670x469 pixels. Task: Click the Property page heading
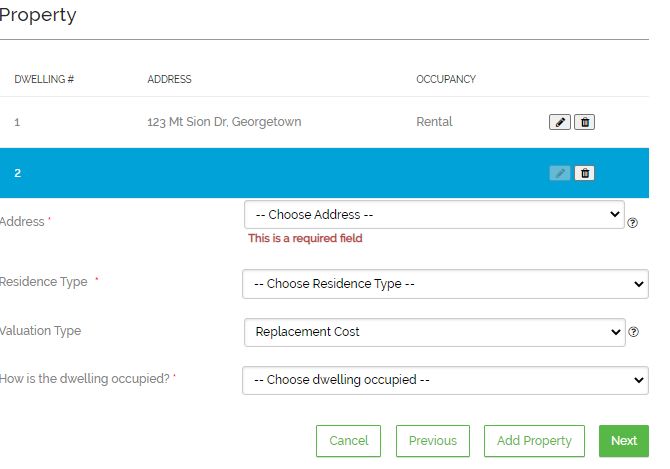(x=38, y=15)
